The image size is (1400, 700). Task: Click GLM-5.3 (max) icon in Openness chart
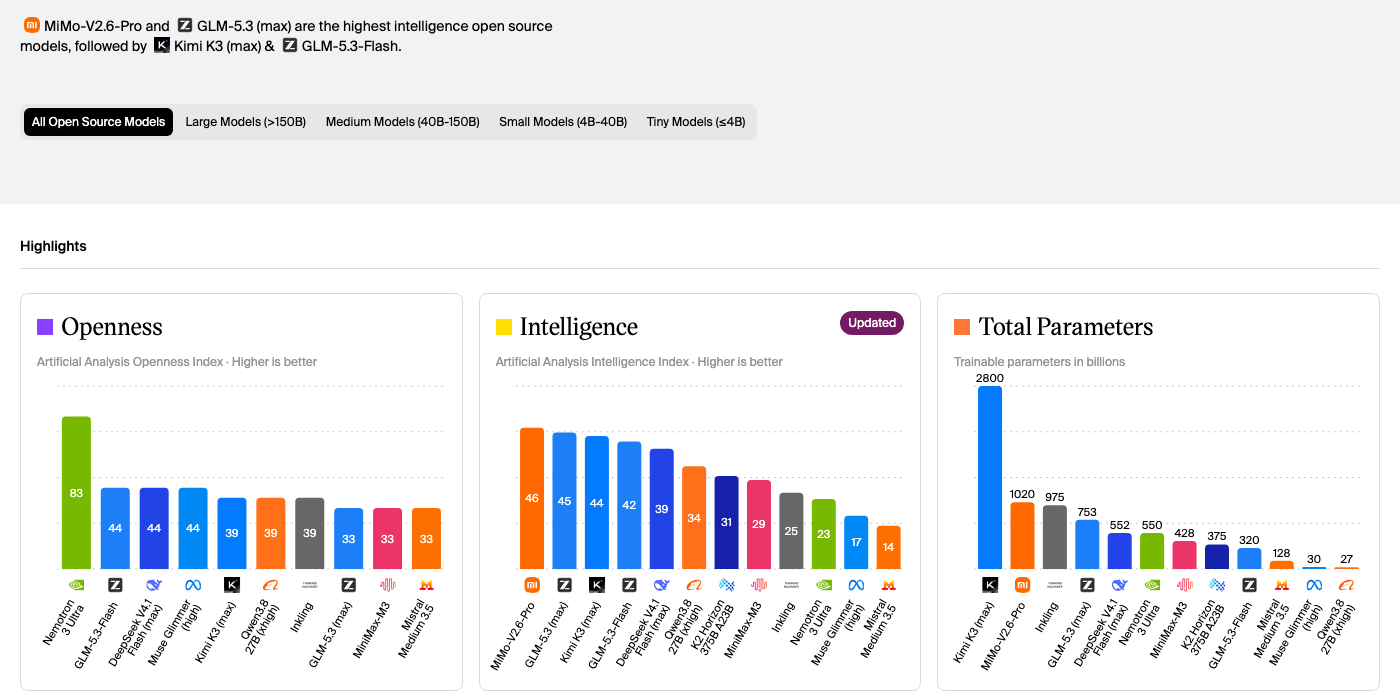click(x=349, y=585)
